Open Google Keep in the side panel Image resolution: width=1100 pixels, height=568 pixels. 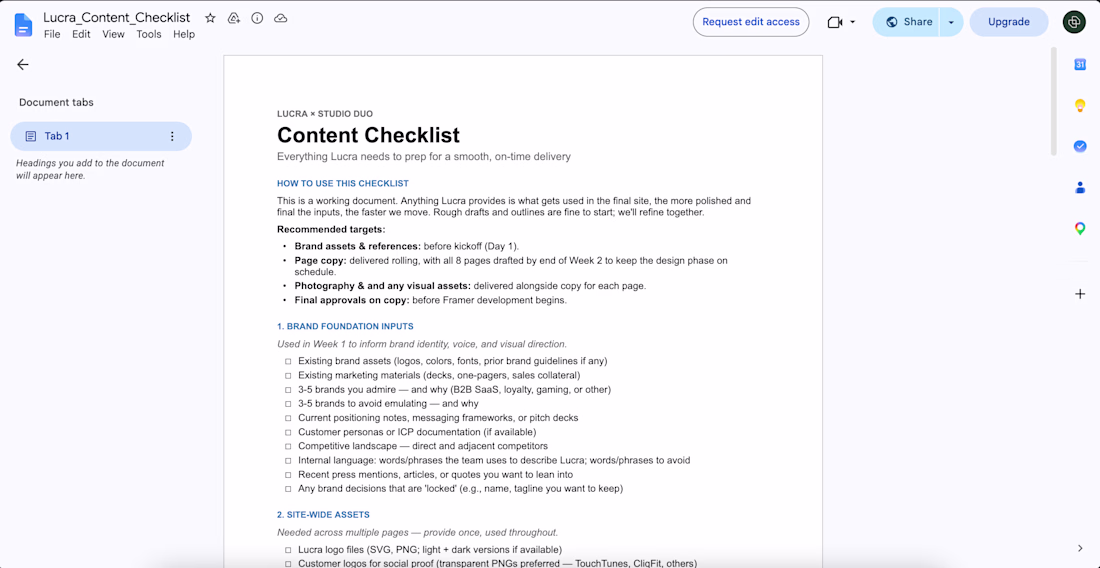[1080, 105]
